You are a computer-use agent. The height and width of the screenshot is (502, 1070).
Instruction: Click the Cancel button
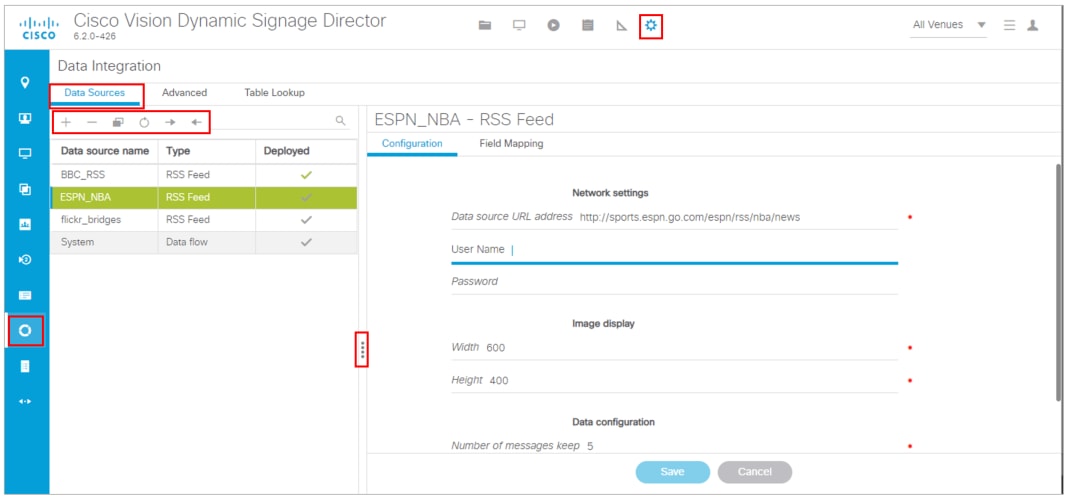[755, 472]
